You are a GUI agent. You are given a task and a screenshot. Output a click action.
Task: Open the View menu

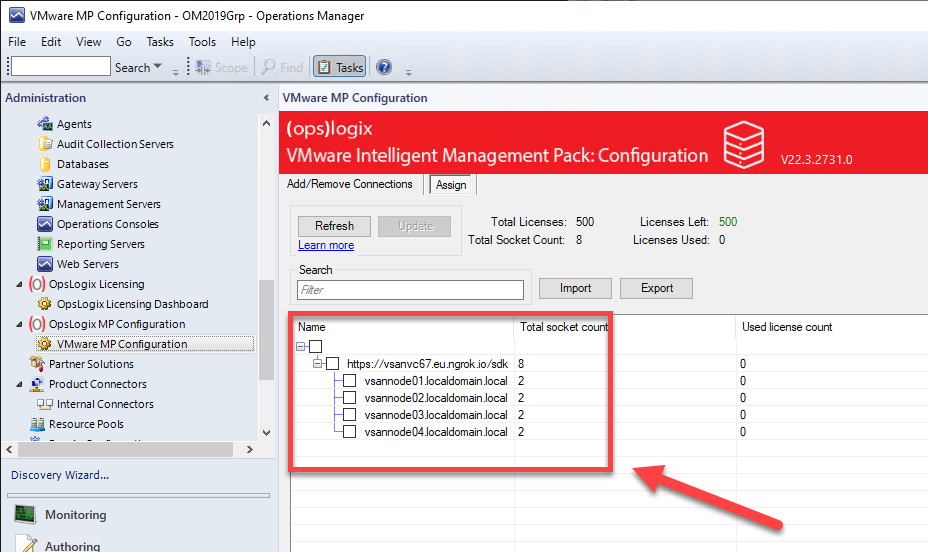[88, 41]
